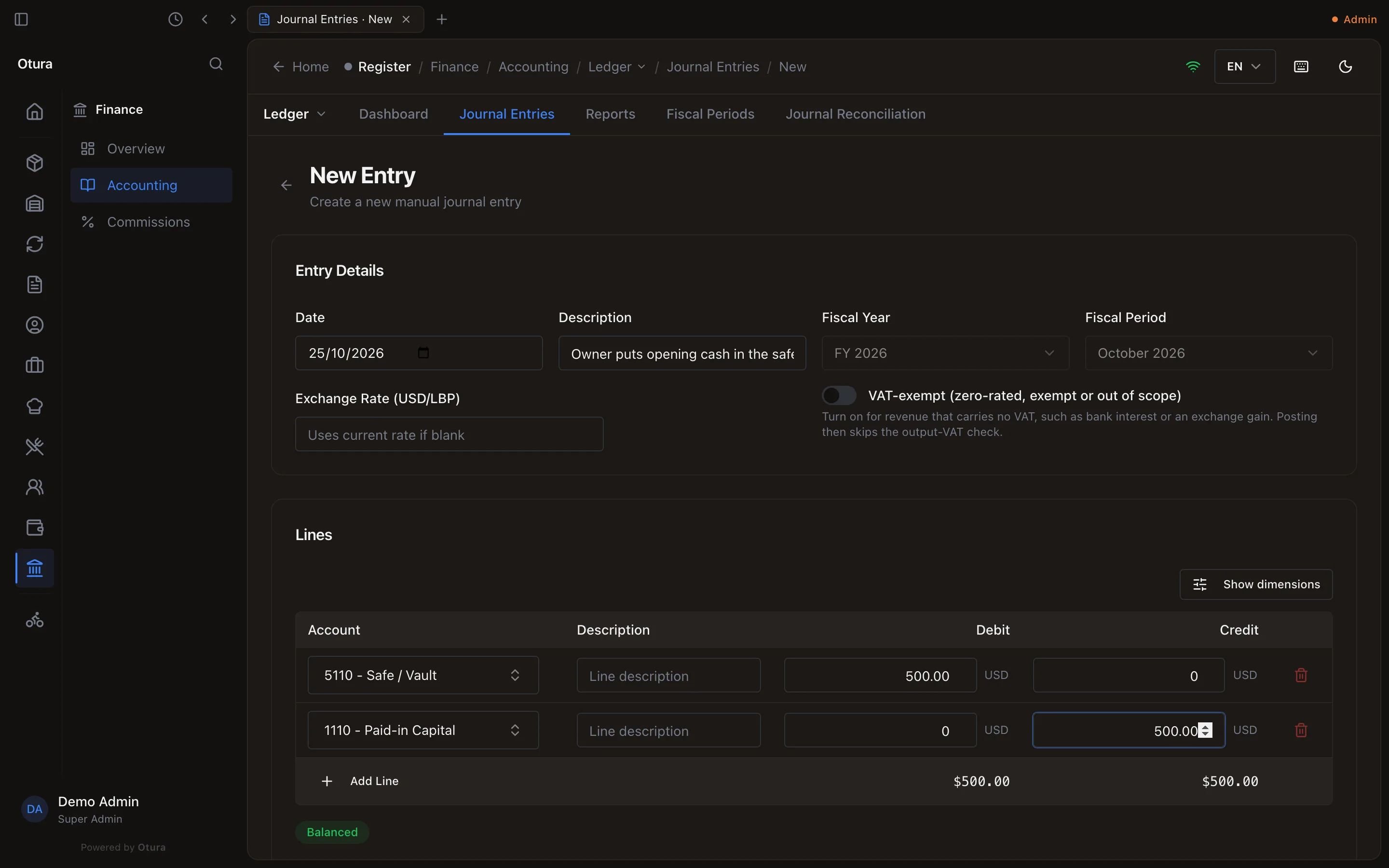The image size is (1389, 868).
Task: Open the home icon in the sidebar rail
Action: (x=35, y=111)
